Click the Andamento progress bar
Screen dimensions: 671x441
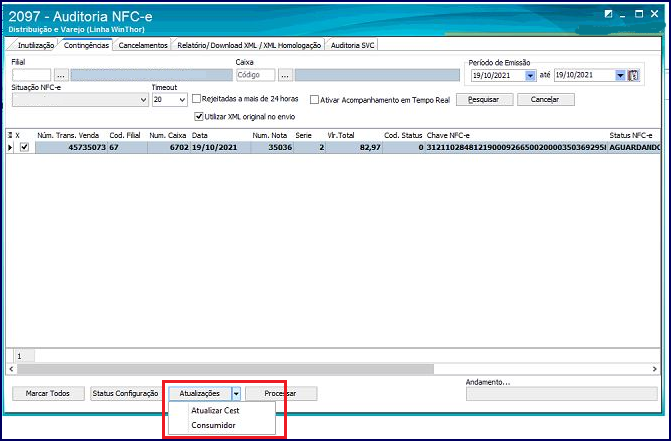(x=561, y=394)
